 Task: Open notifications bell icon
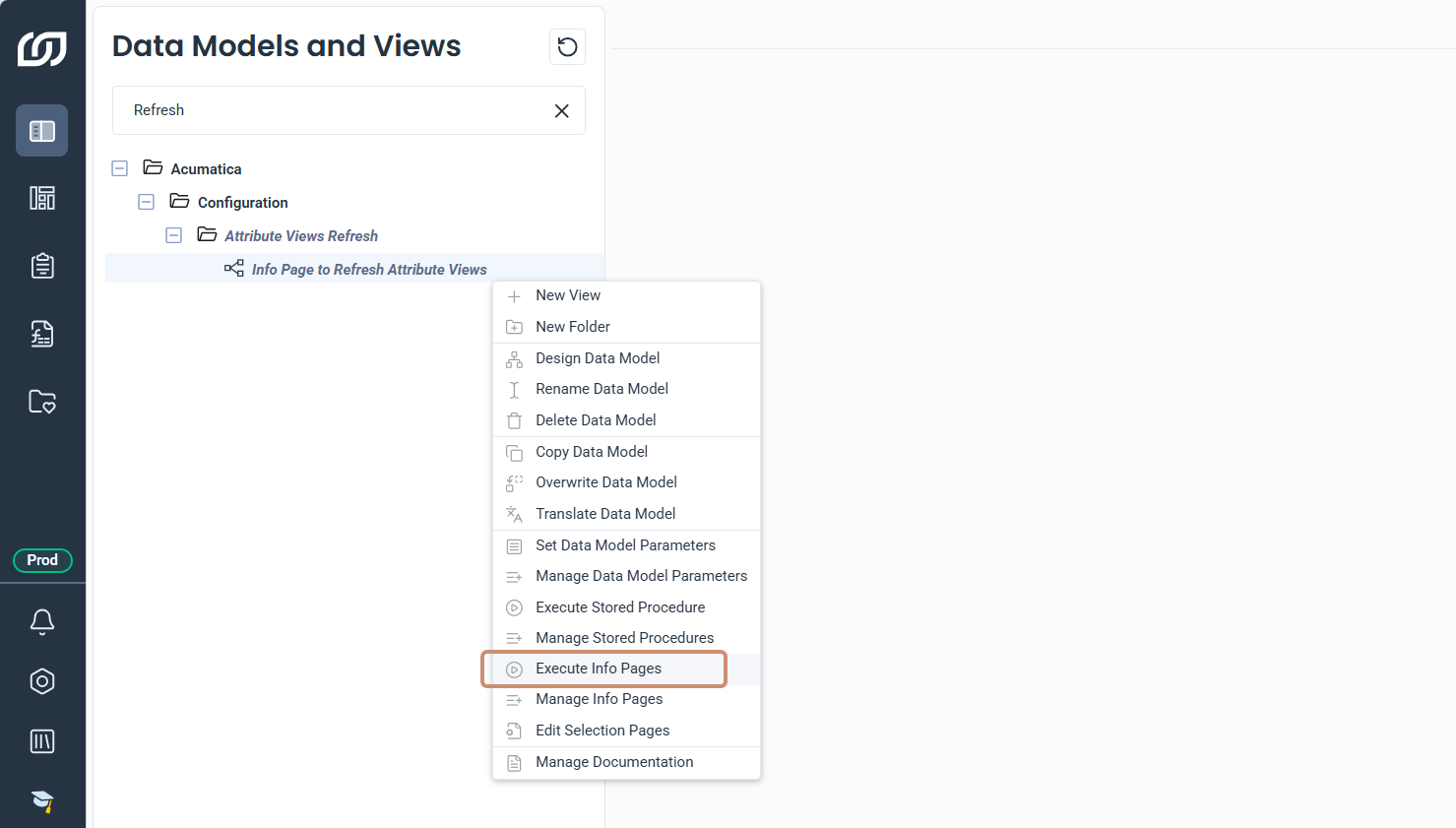tap(42, 621)
